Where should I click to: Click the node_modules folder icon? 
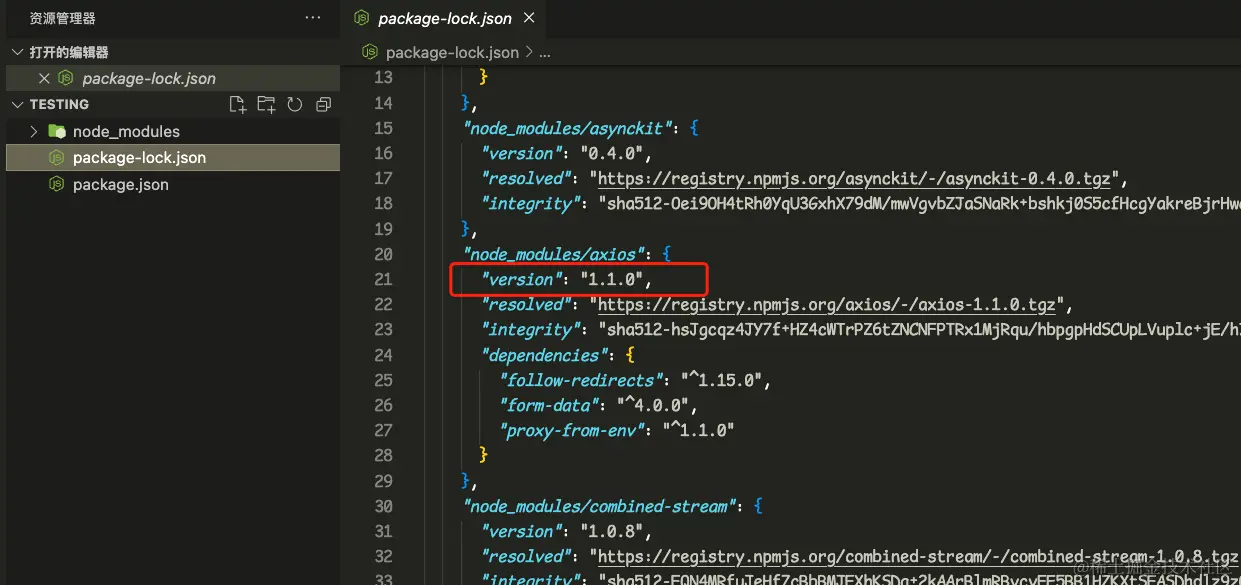coord(57,131)
